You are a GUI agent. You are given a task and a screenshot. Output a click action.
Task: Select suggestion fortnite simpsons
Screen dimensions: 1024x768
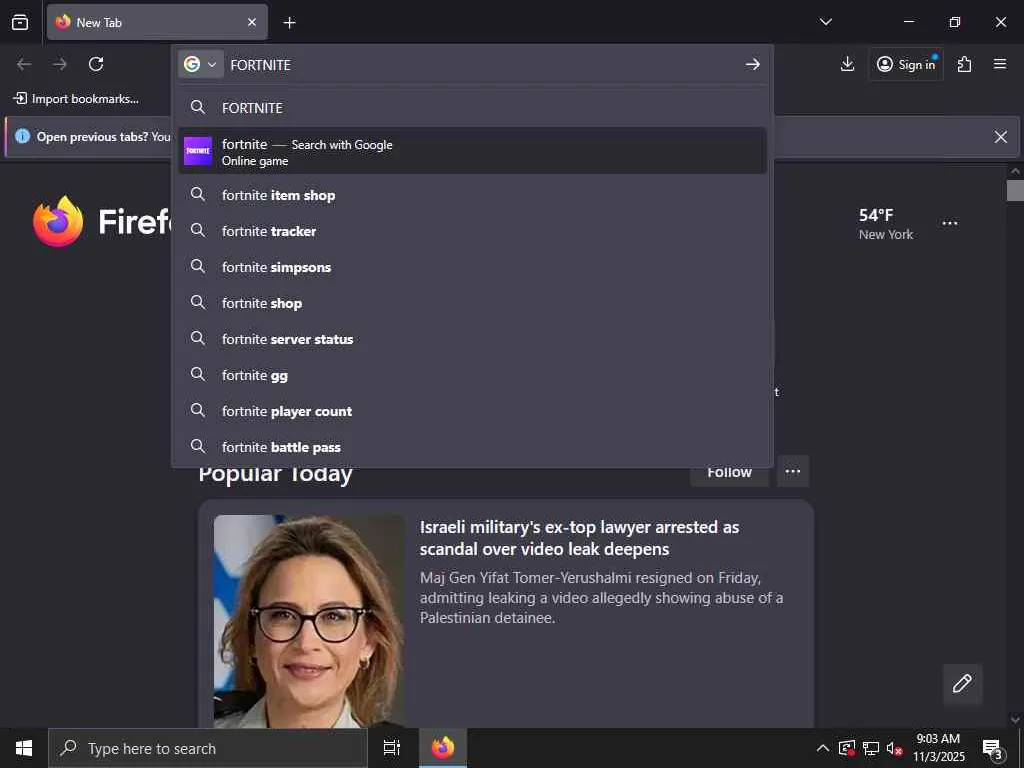[472, 266]
